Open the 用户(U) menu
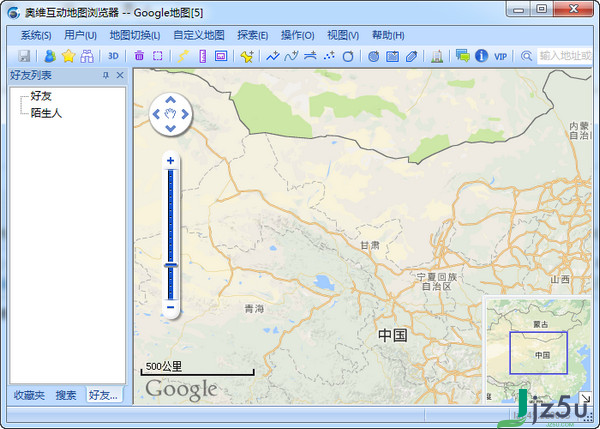600x429 pixels. [80, 35]
